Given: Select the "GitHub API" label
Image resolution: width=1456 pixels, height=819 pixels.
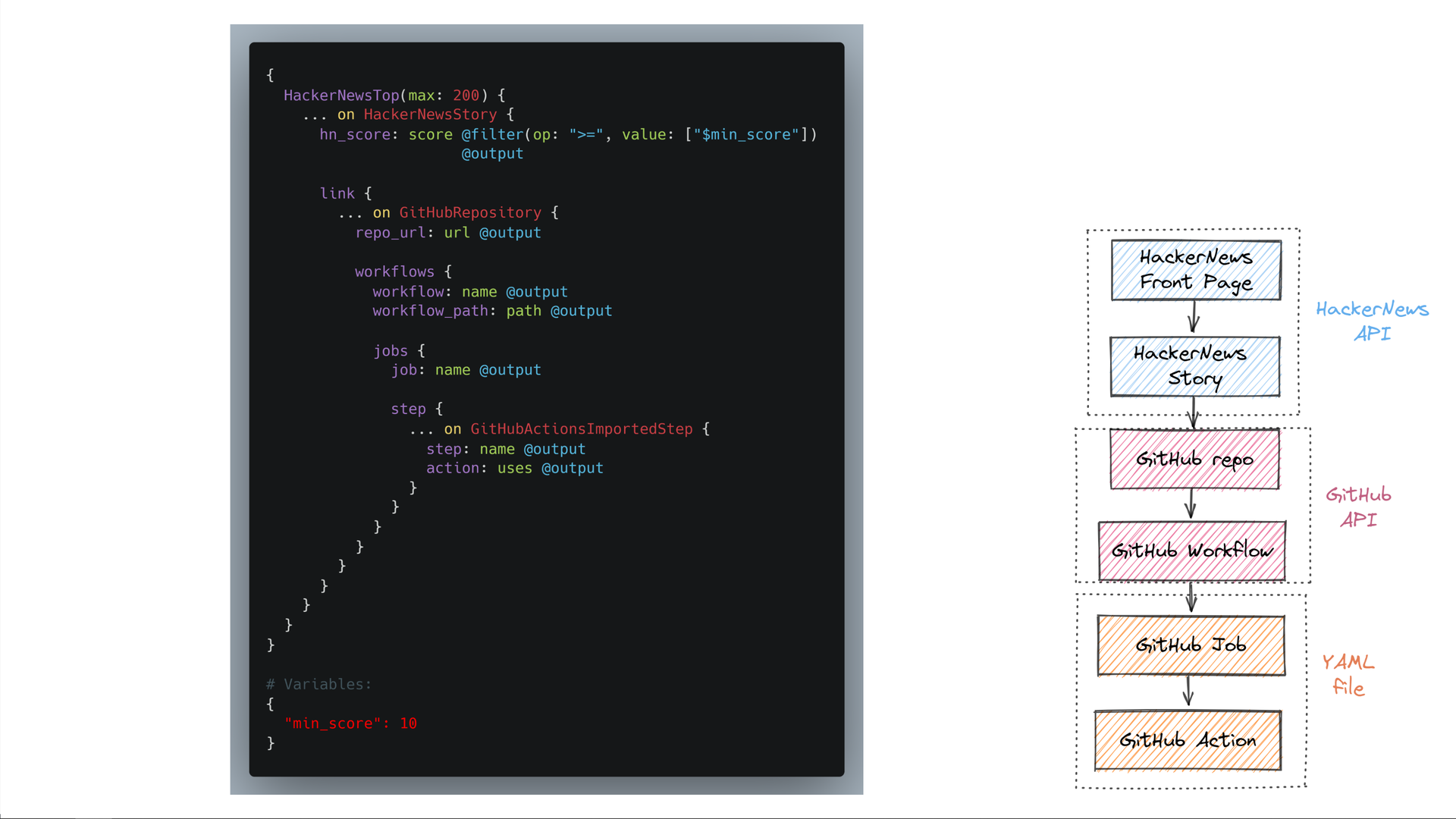Looking at the screenshot, I should [1357, 507].
